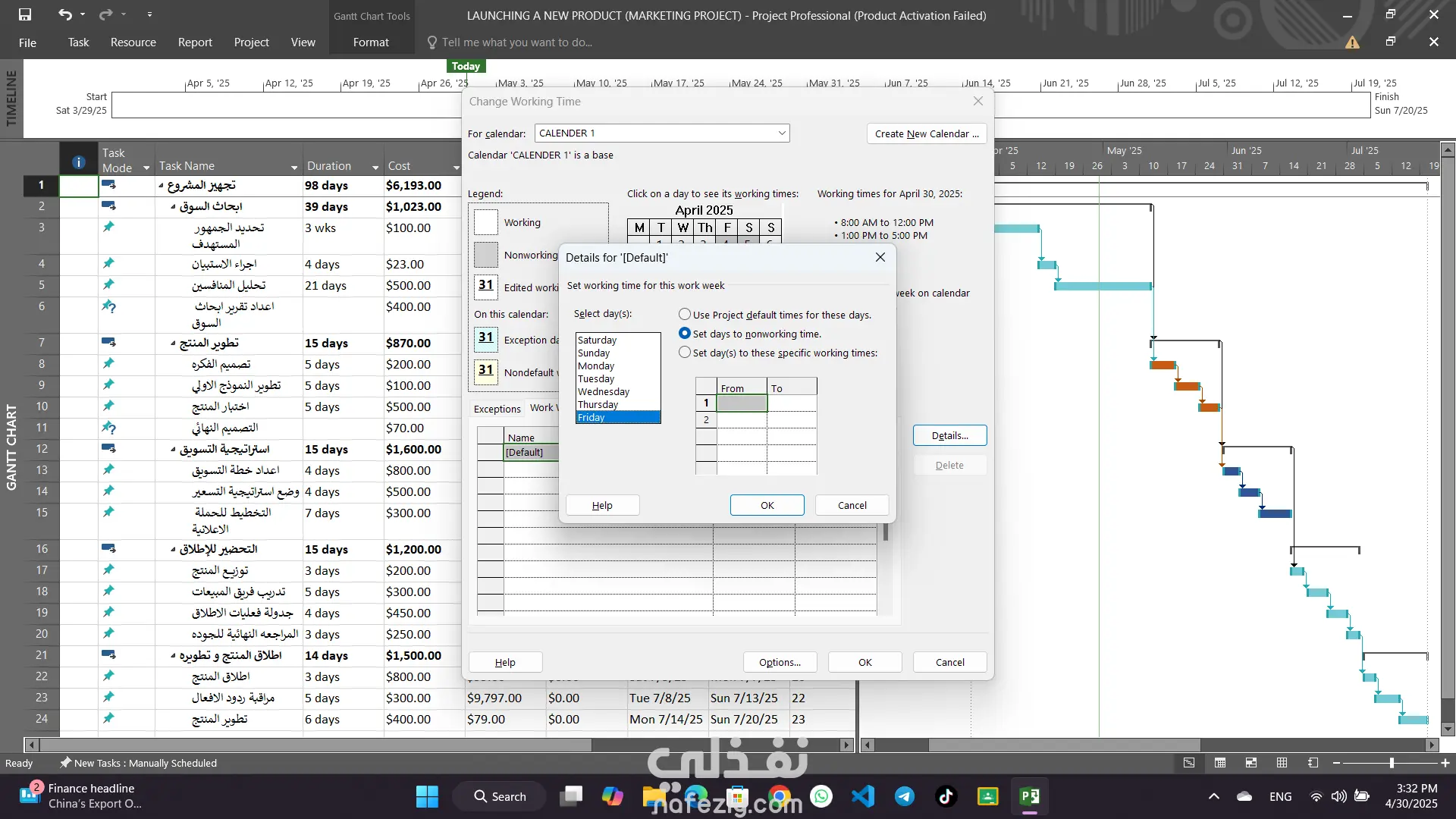This screenshot has height=819, width=1456.
Task: Switch to the Exceptions tab
Action: [x=497, y=409]
